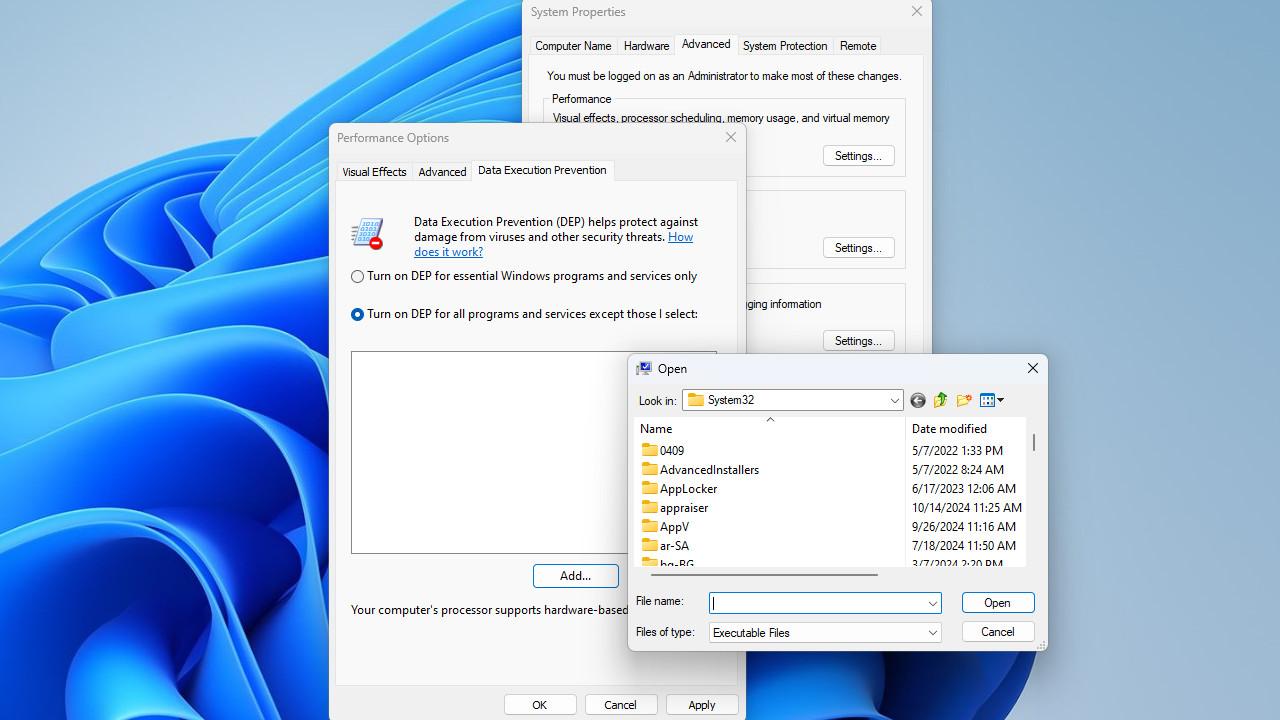The height and width of the screenshot is (720, 1280).
Task: Click the Add... button
Action: coord(575,576)
